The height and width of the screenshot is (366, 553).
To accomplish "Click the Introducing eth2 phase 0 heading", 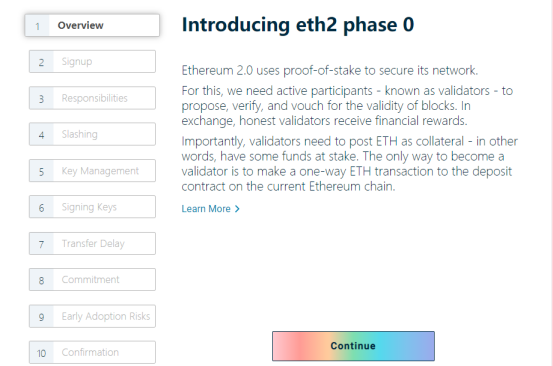I will (x=298, y=25).
